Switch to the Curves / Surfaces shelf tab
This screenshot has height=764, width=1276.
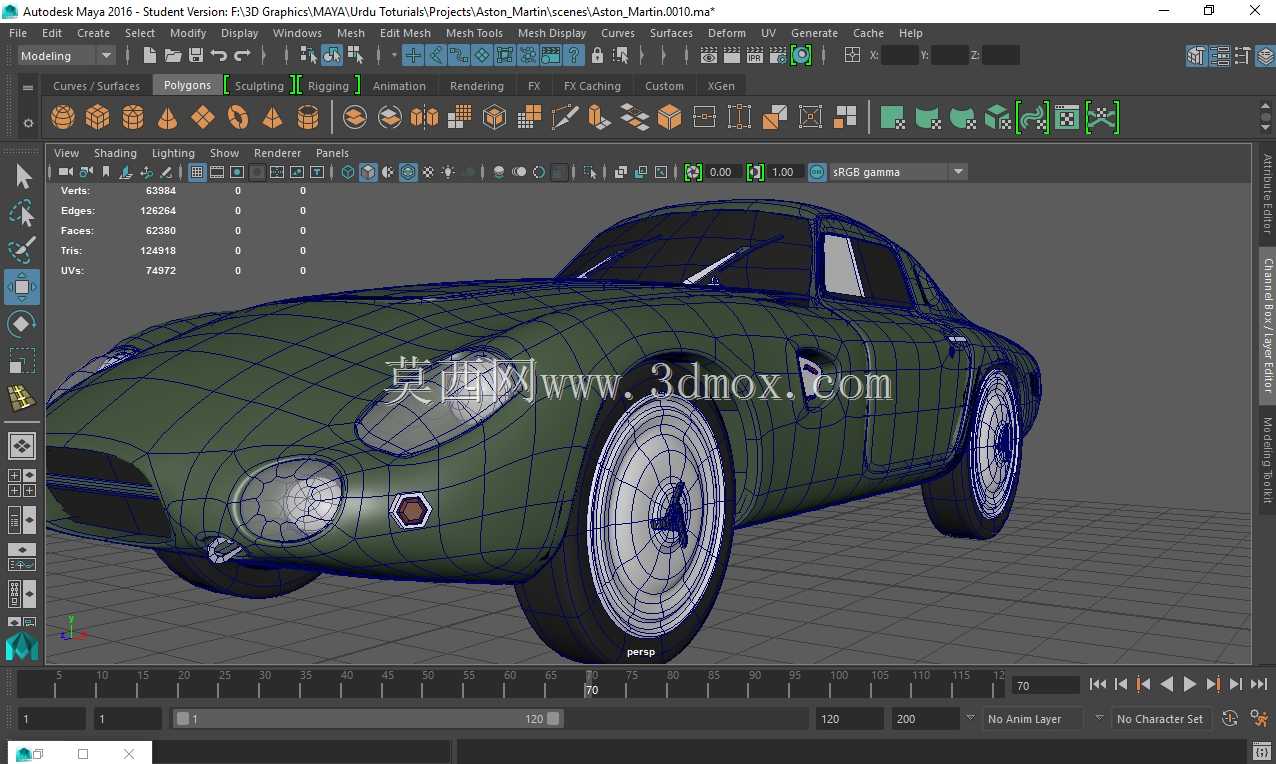tap(96, 86)
